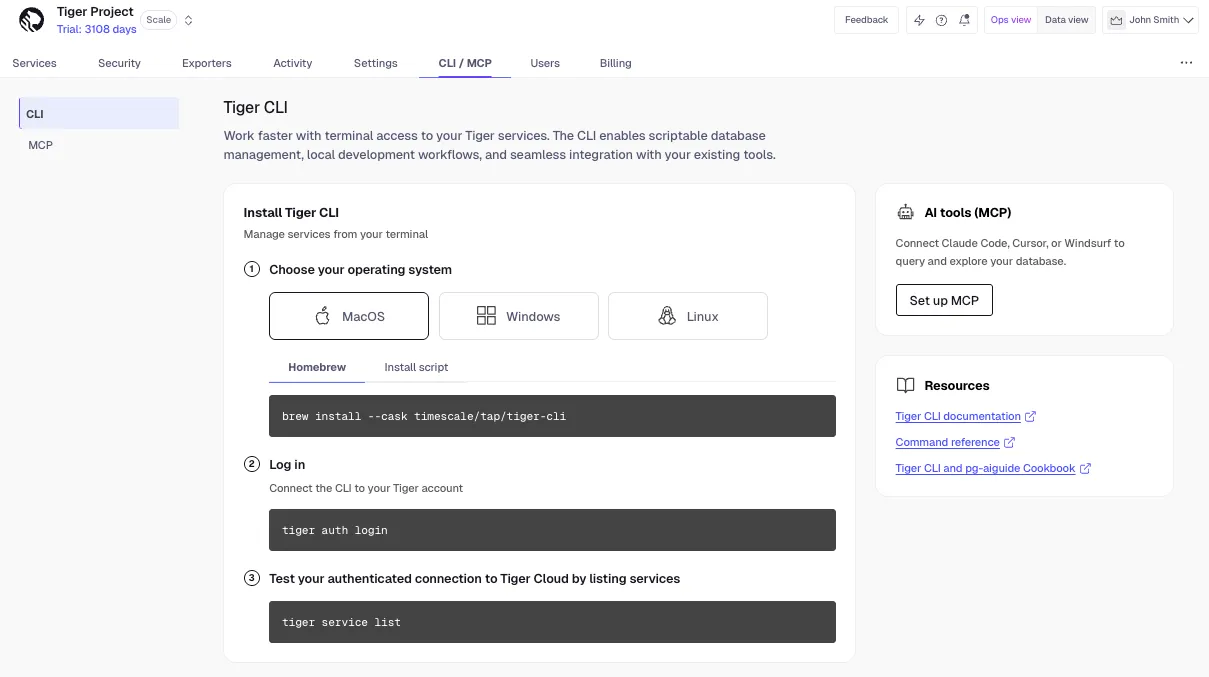The height and width of the screenshot is (677, 1209).
Task: Open the three-dot more options menu
Action: 1186,63
